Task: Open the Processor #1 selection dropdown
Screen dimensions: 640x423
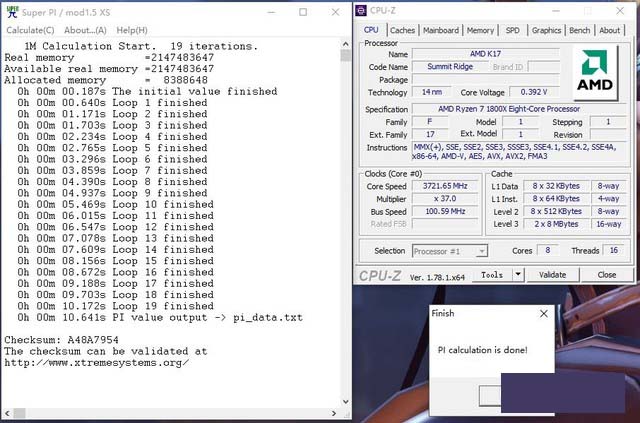Action: (450, 251)
